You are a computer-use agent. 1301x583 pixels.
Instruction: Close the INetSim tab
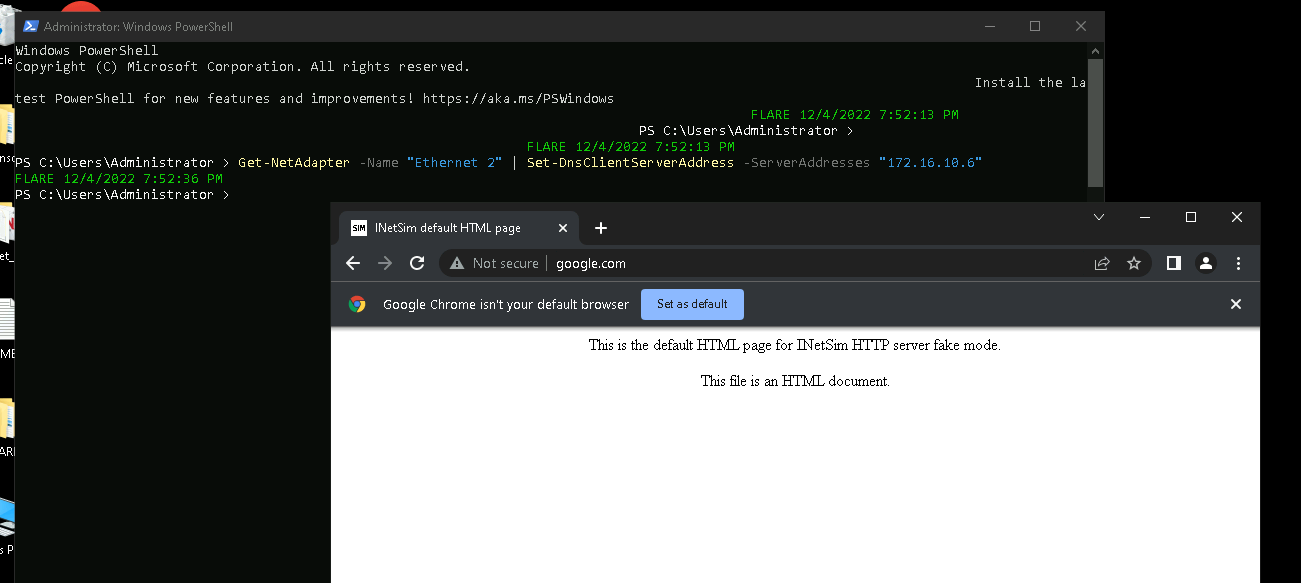click(x=562, y=228)
